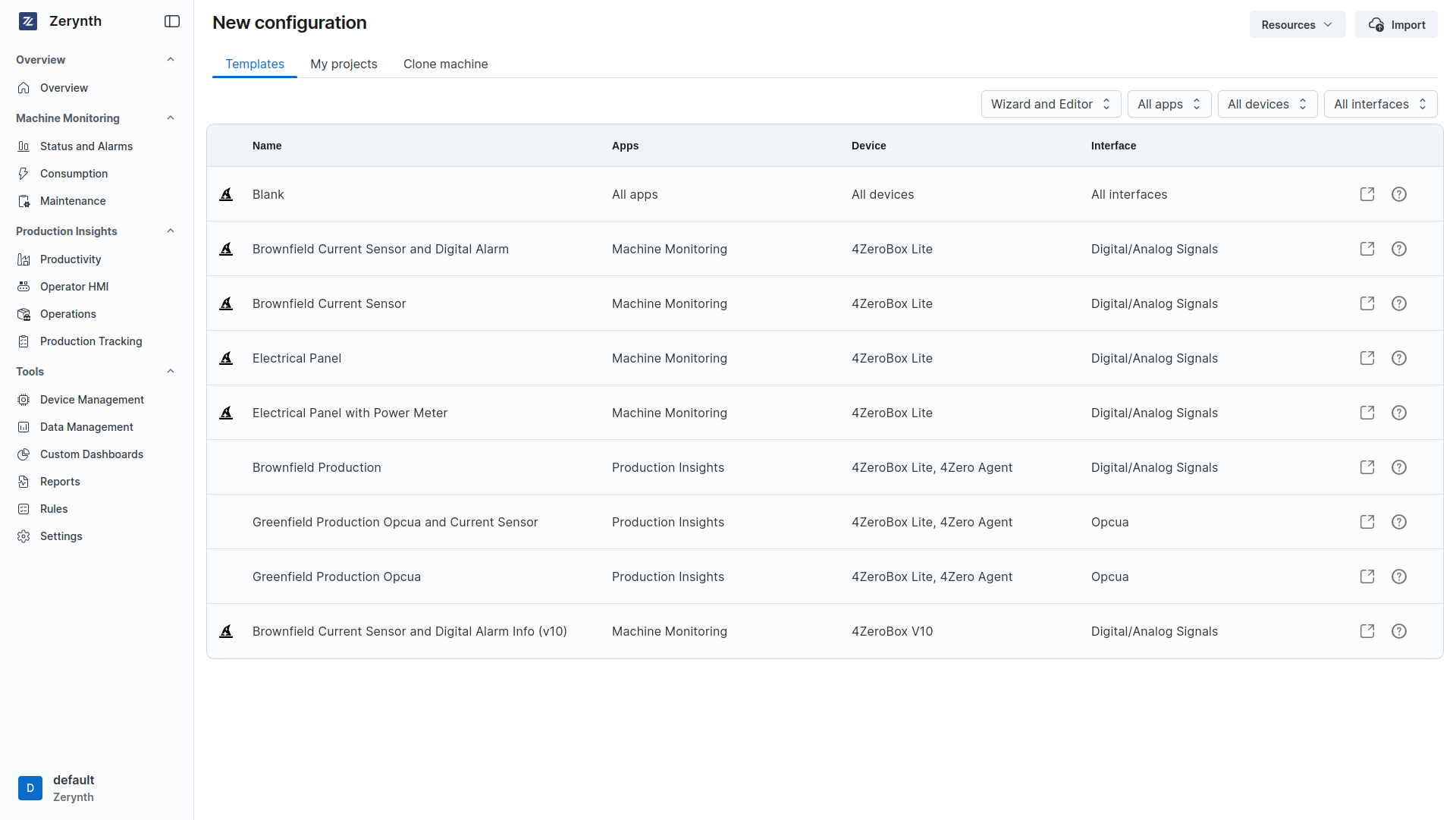Collapse the Tools sidebar section
The height and width of the screenshot is (820, 1456).
(x=171, y=372)
